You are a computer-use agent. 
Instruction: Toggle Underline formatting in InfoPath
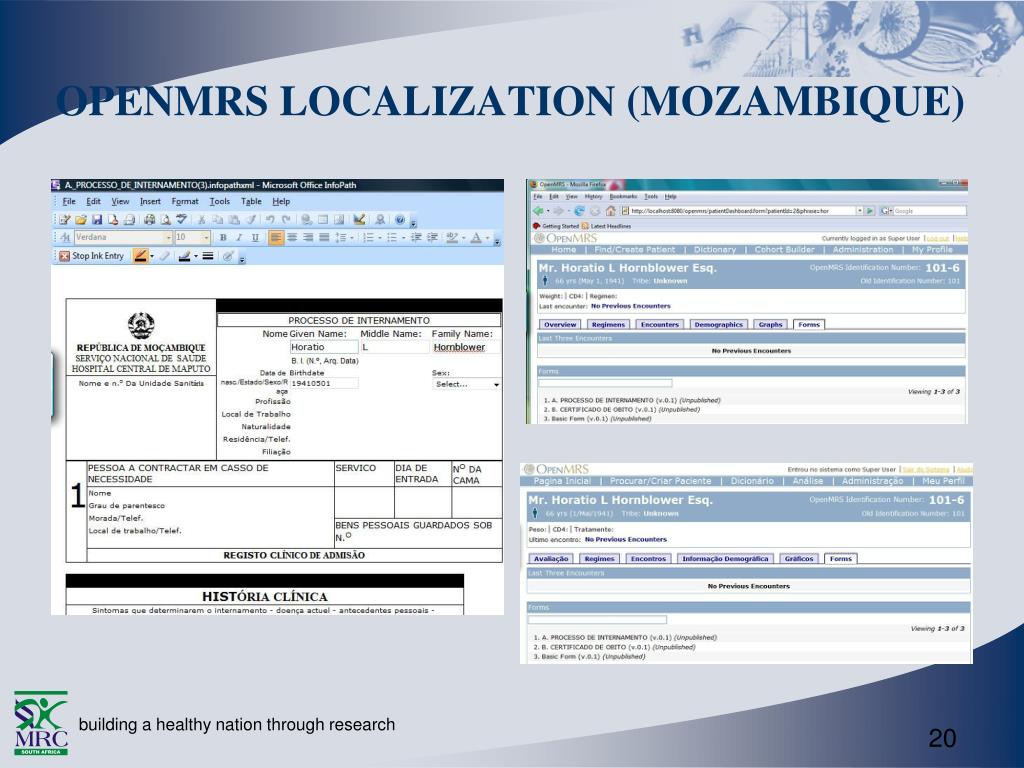(255, 238)
